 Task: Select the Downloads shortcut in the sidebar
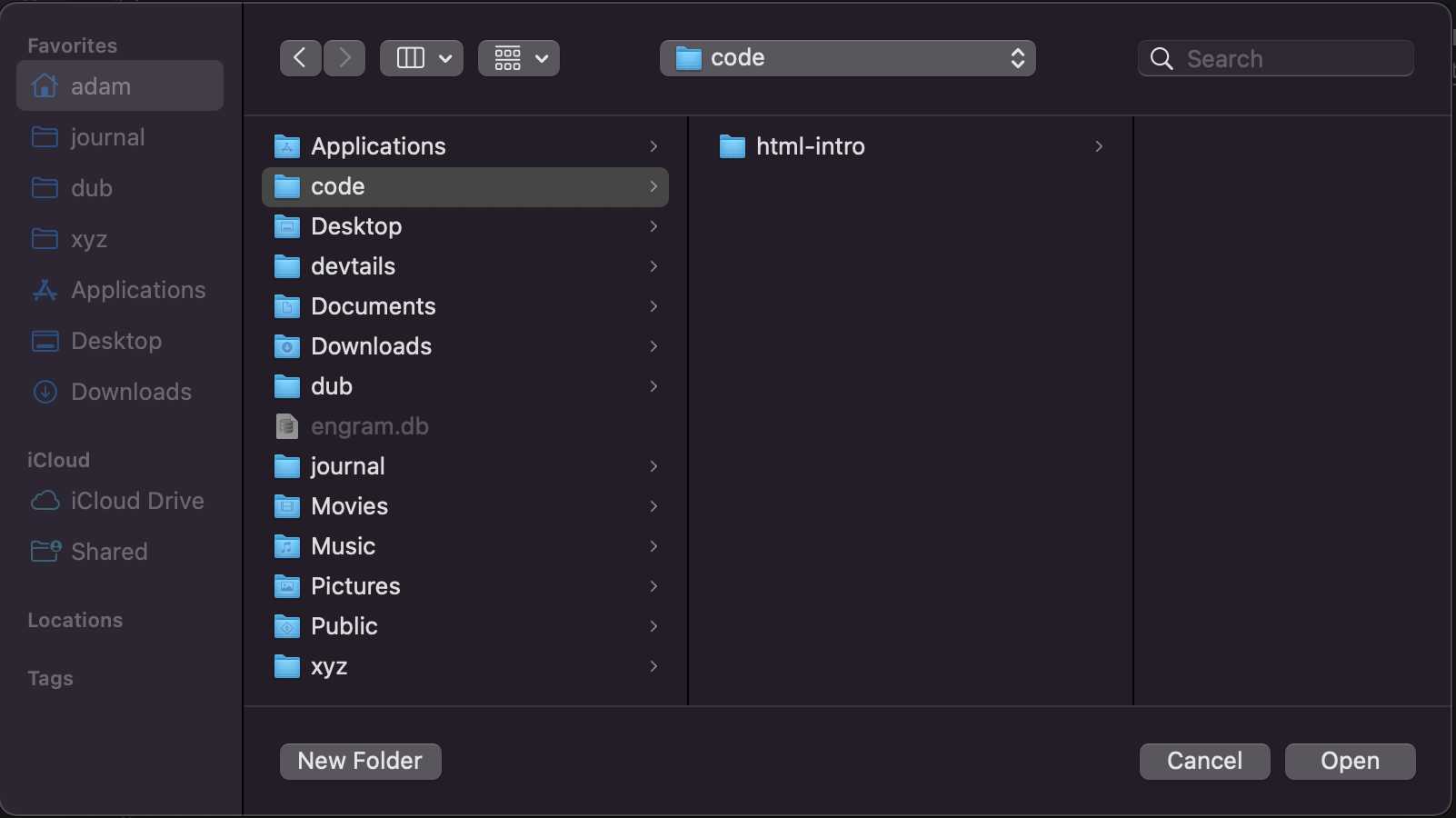point(131,391)
